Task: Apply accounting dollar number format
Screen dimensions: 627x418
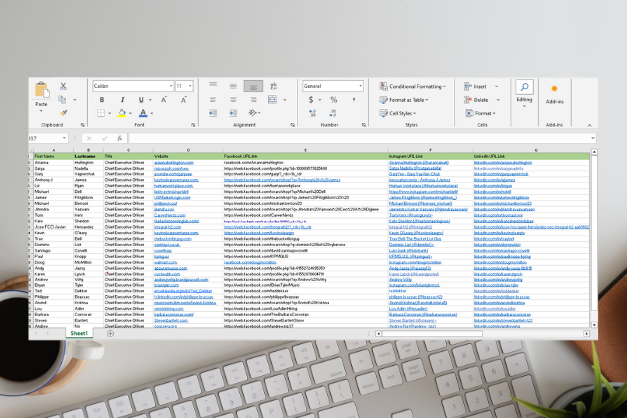Action: point(311,100)
